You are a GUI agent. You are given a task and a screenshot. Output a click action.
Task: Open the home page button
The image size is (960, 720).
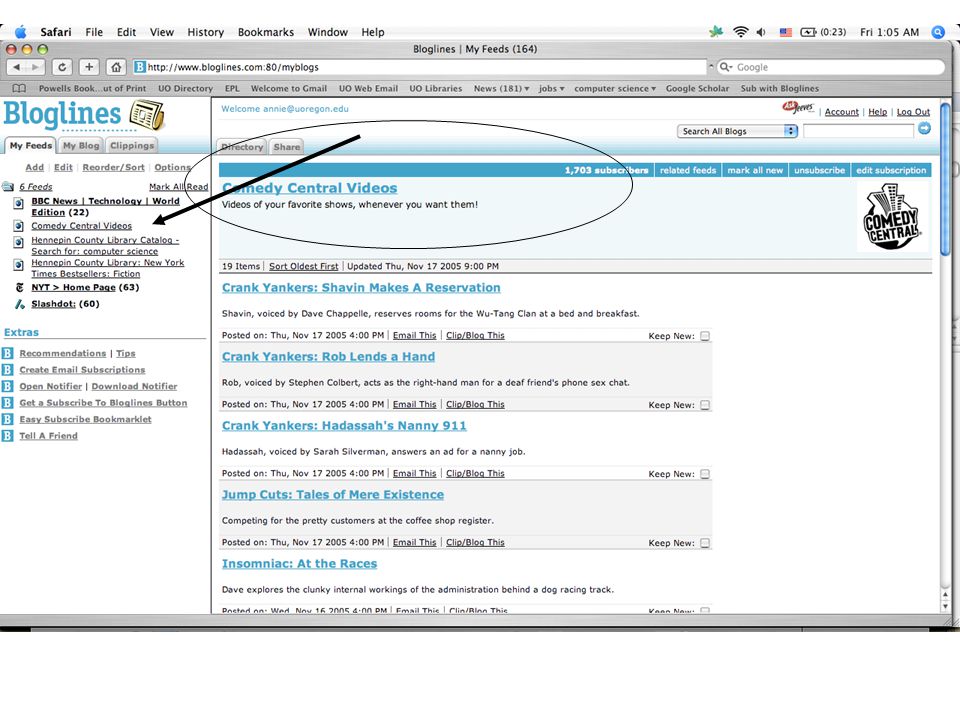[x=116, y=67]
